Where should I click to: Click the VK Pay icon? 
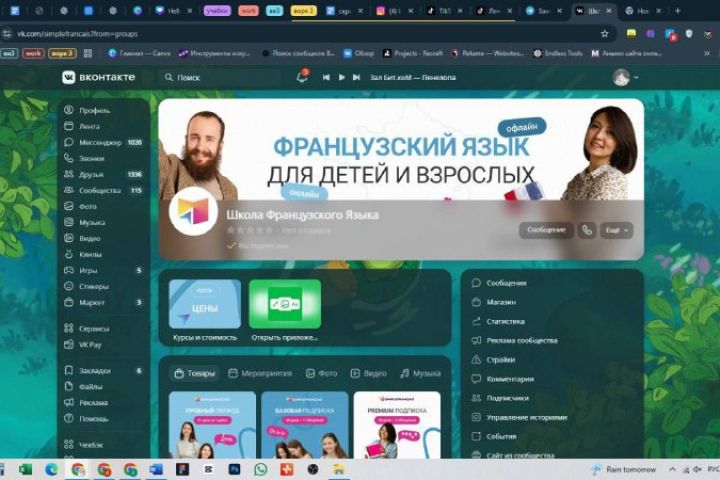click(69, 344)
